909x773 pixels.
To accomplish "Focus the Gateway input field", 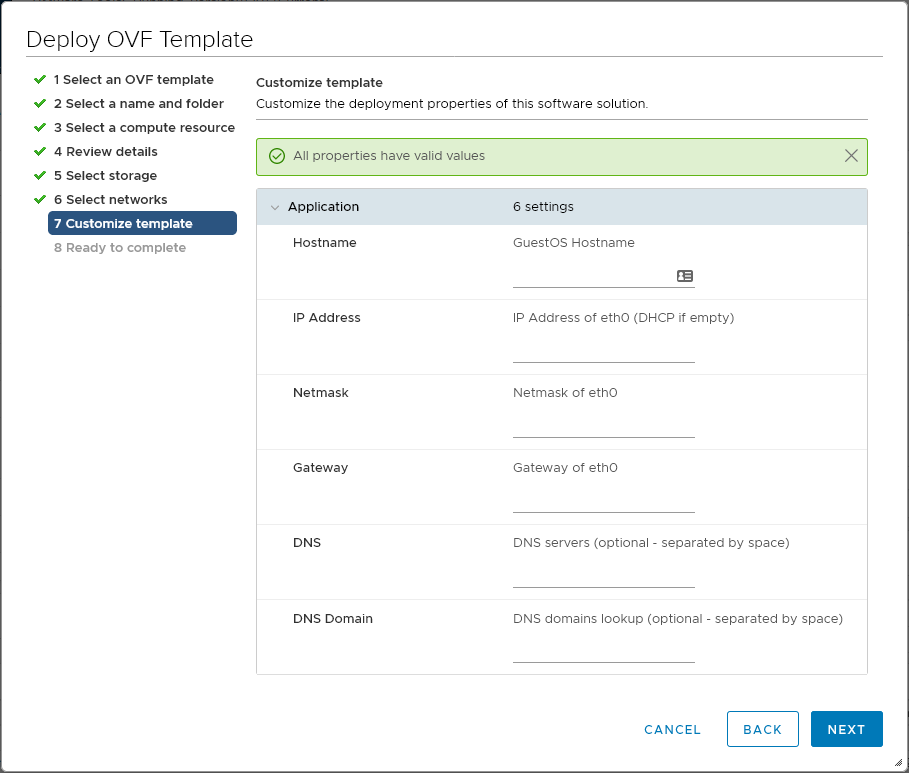I will (x=603, y=502).
